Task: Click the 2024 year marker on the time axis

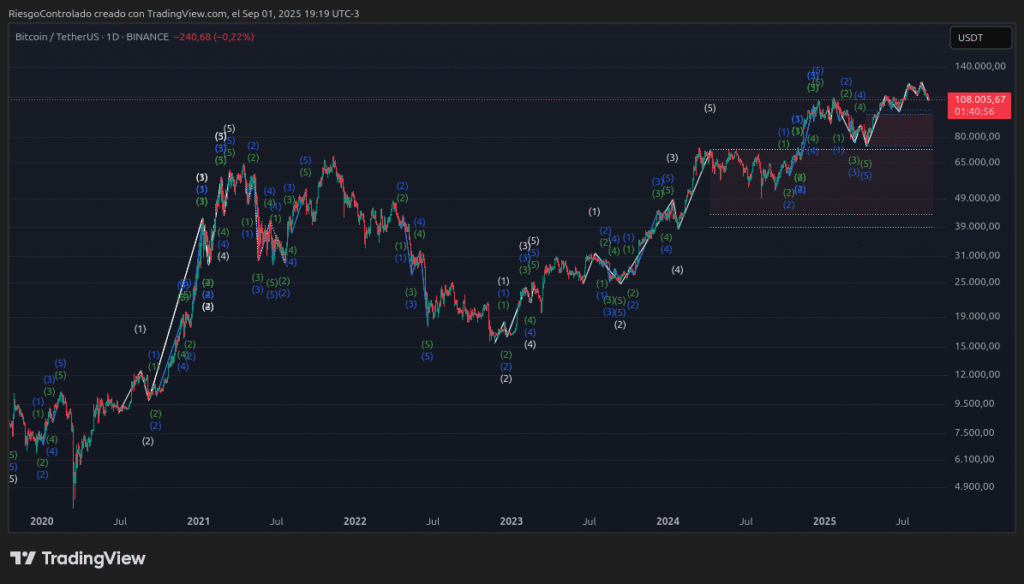Action: click(x=668, y=521)
